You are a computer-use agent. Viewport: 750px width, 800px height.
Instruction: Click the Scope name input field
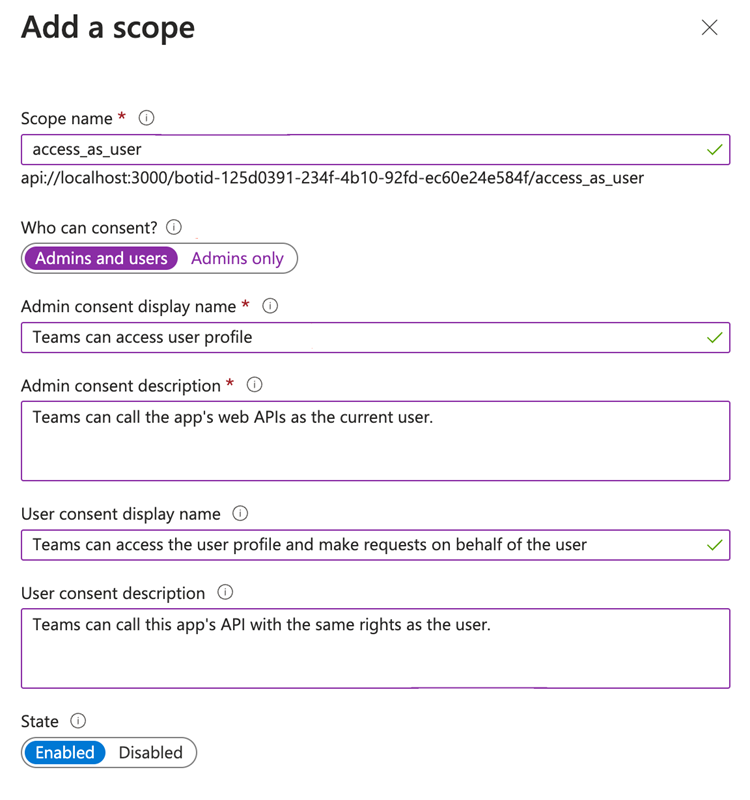(360, 150)
